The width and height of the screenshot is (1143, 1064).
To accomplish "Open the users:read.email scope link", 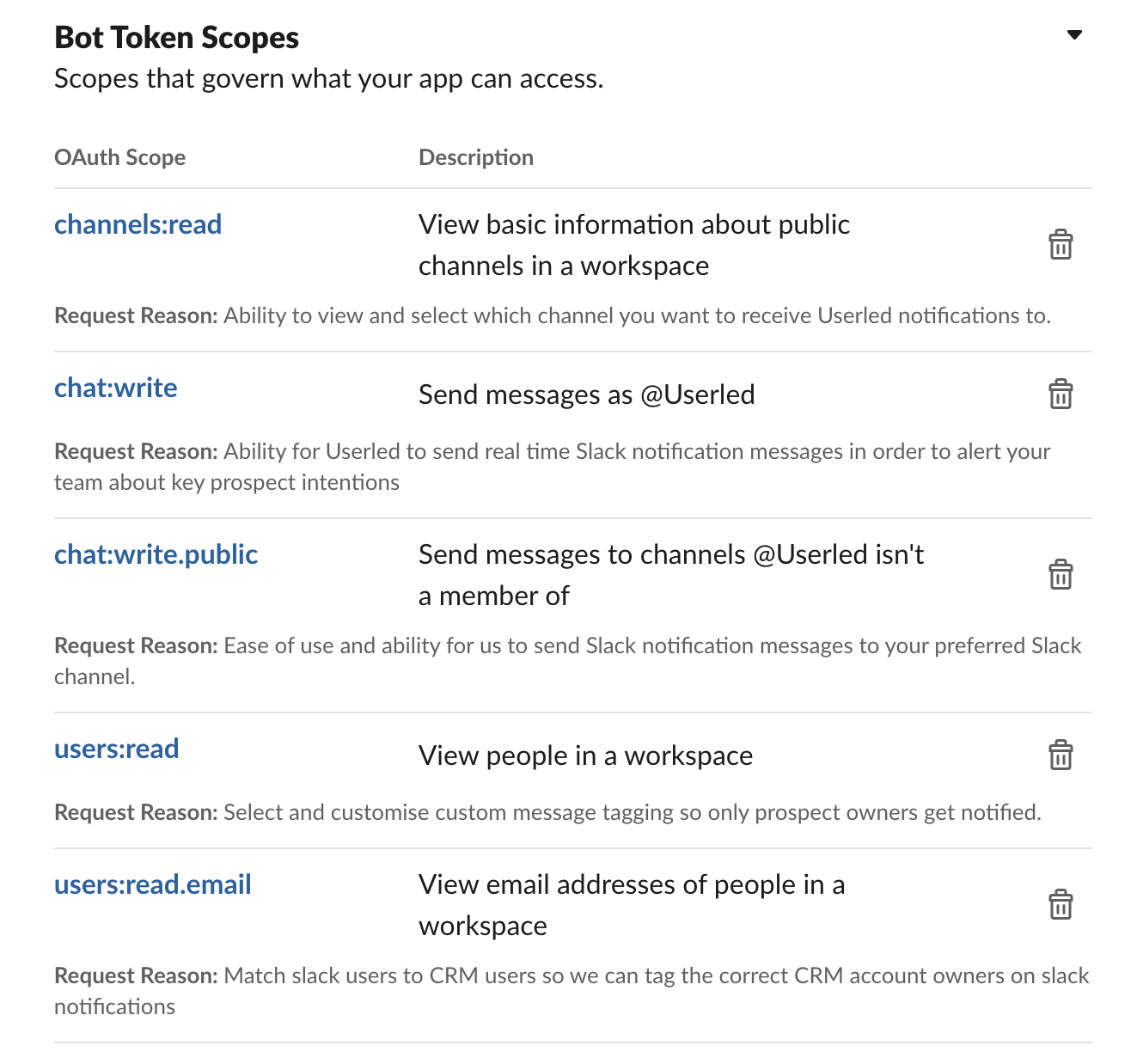I will pos(152,884).
